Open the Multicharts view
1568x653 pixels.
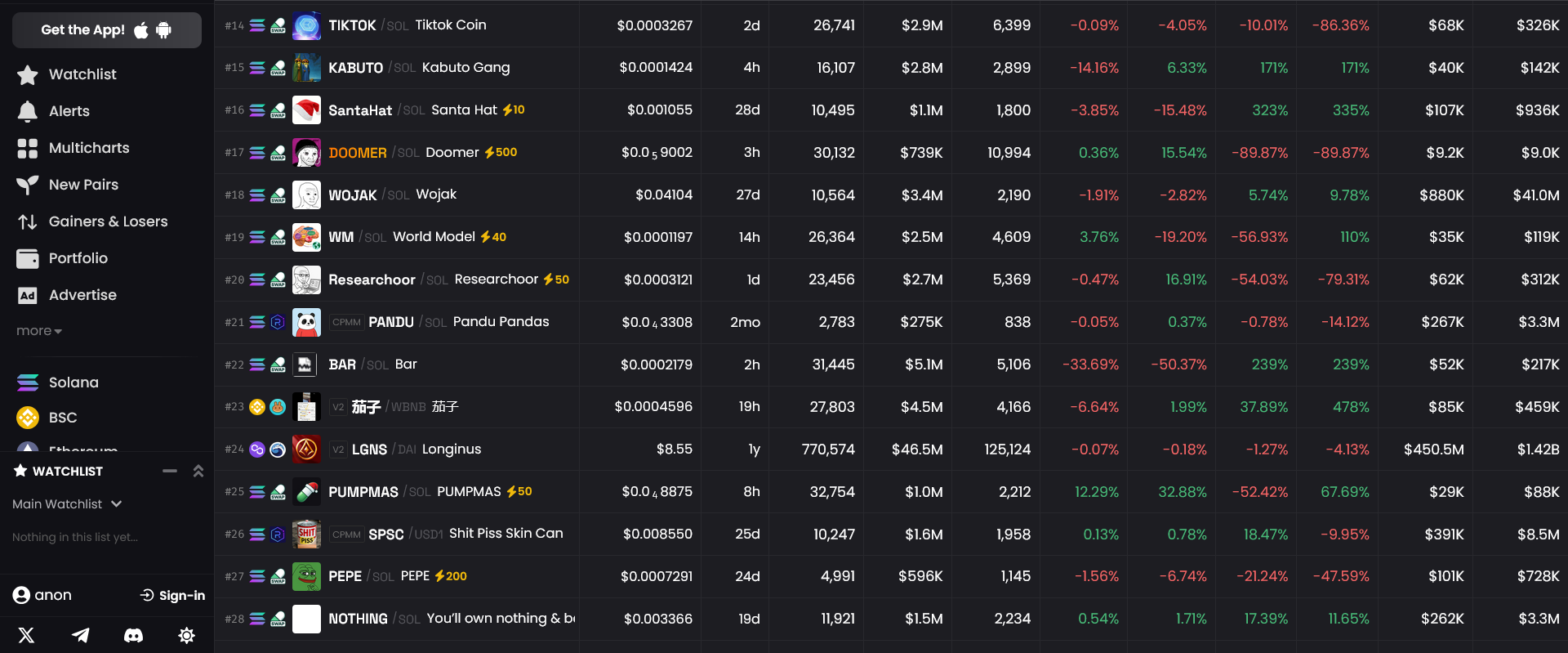[88, 148]
